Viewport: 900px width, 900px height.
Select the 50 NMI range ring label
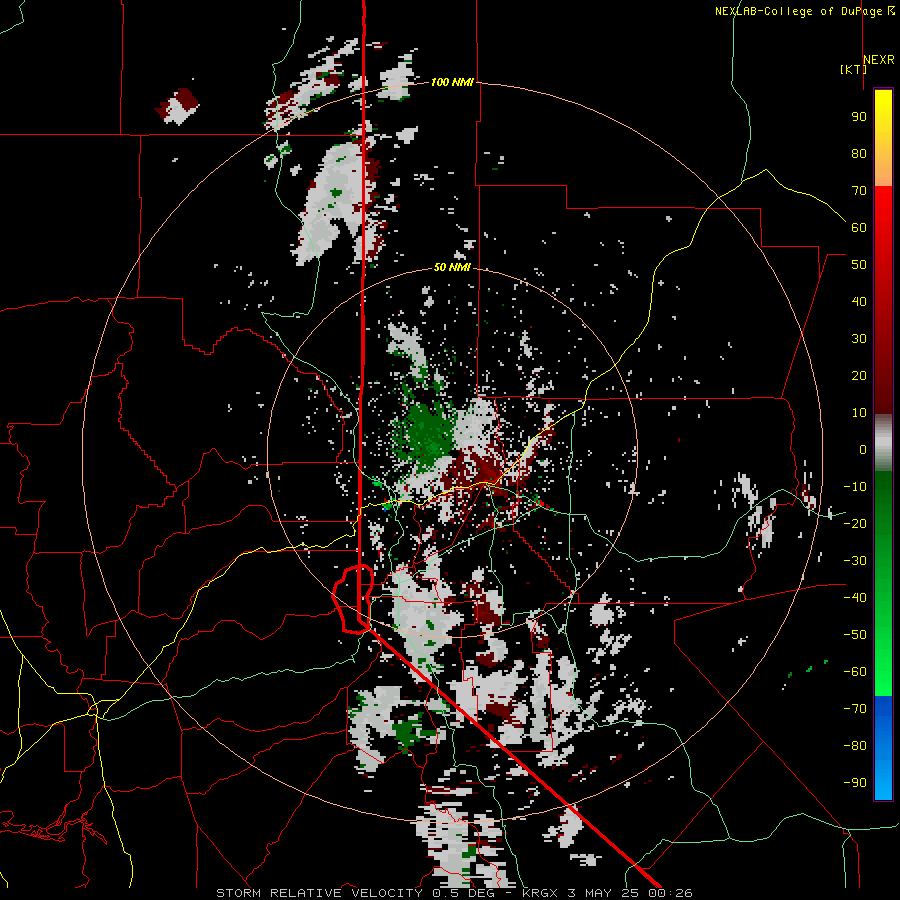(452, 267)
